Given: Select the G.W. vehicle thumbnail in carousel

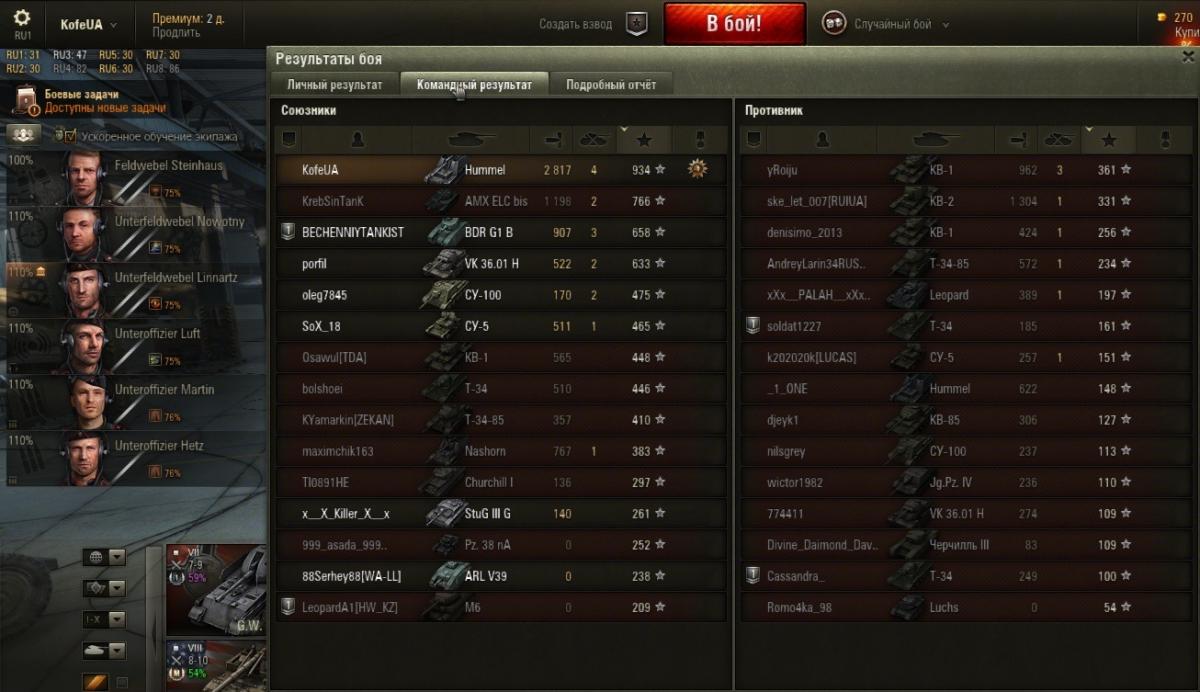Looking at the screenshot, I should (x=217, y=588).
